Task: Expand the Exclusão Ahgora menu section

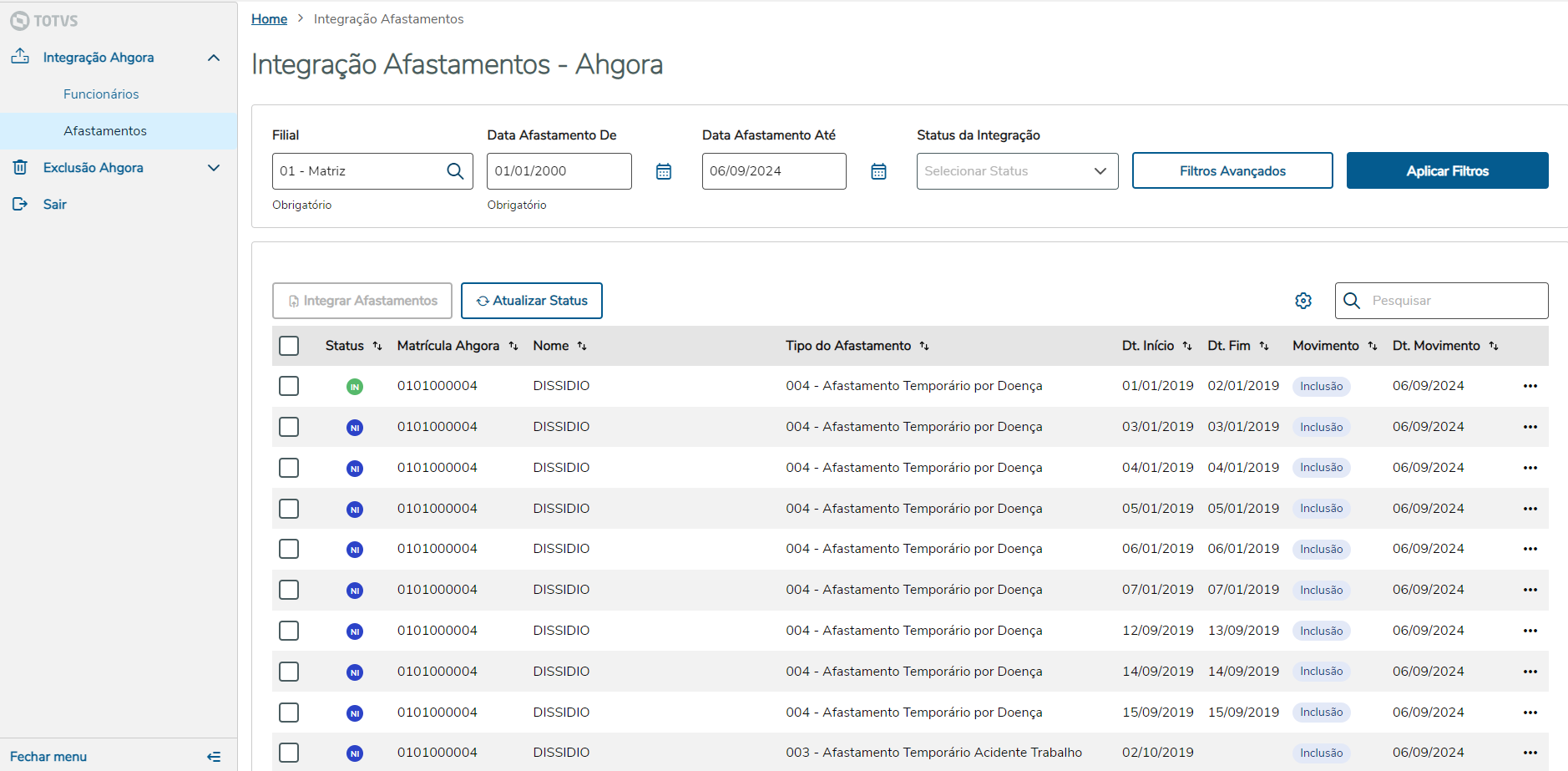Action: (214, 168)
